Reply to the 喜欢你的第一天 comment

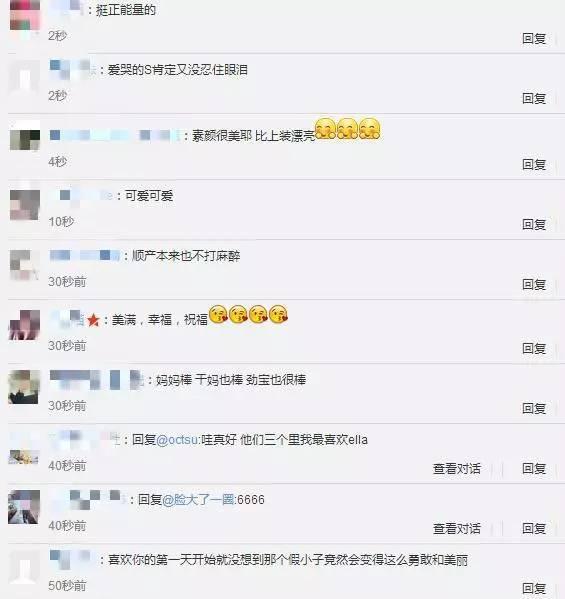(x=534, y=589)
